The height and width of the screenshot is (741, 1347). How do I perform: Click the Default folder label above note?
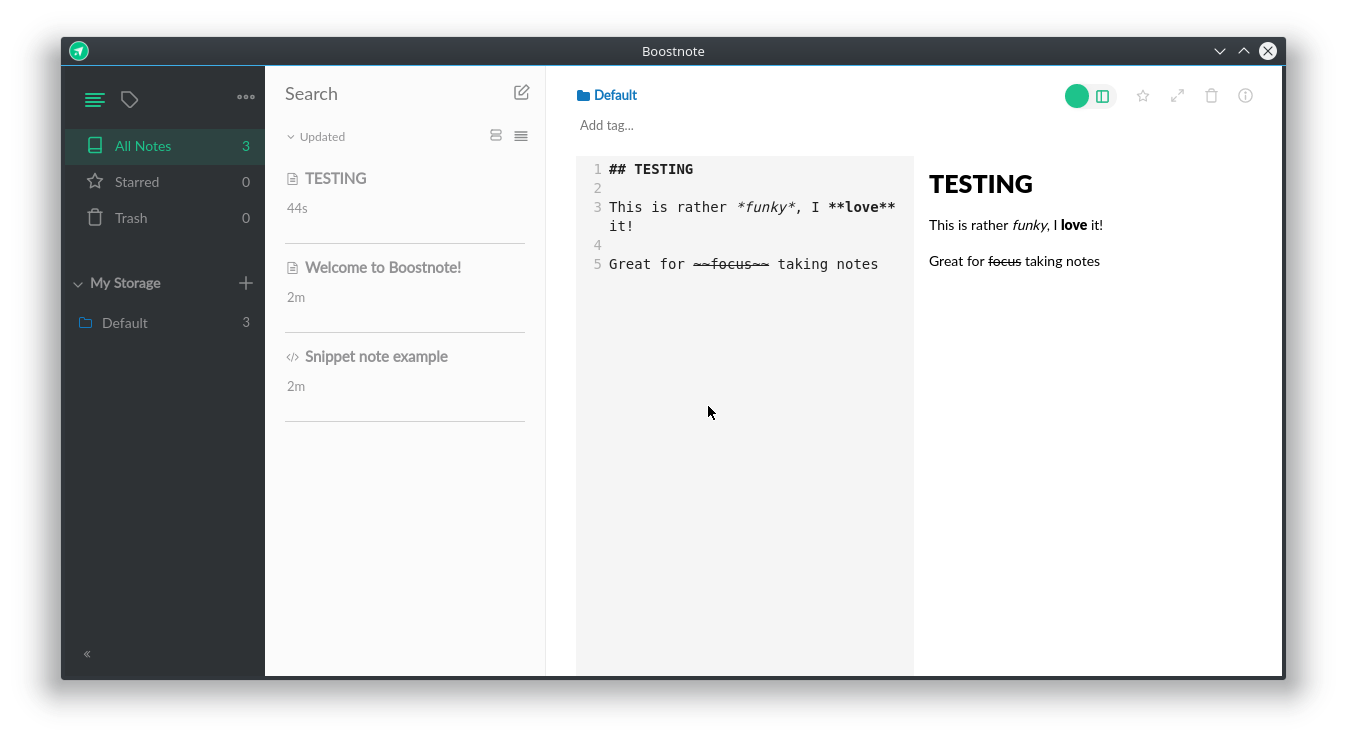coord(607,95)
